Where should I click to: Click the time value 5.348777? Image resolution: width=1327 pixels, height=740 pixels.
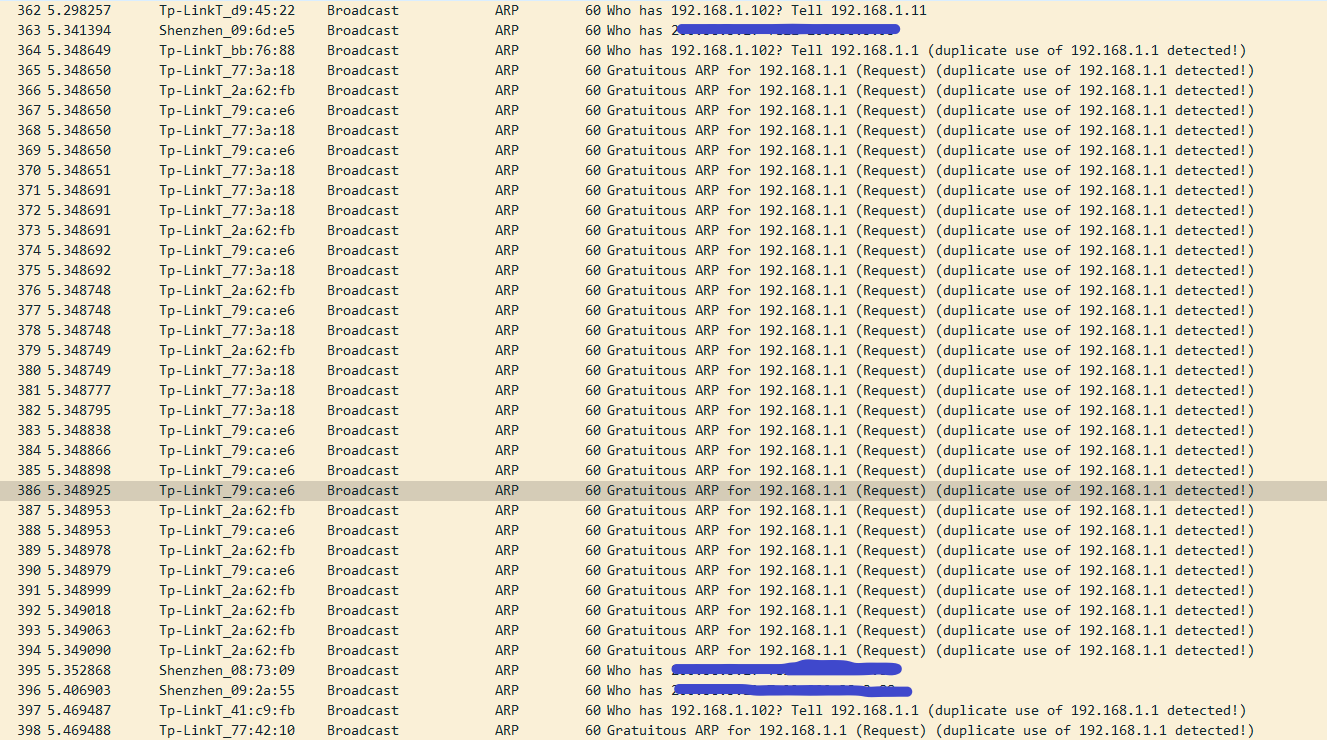(x=79, y=390)
